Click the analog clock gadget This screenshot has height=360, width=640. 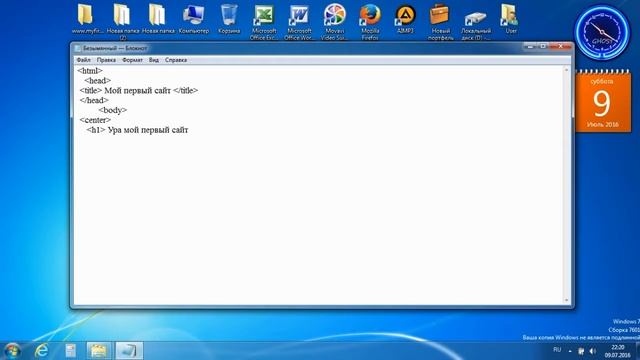[x=602, y=33]
